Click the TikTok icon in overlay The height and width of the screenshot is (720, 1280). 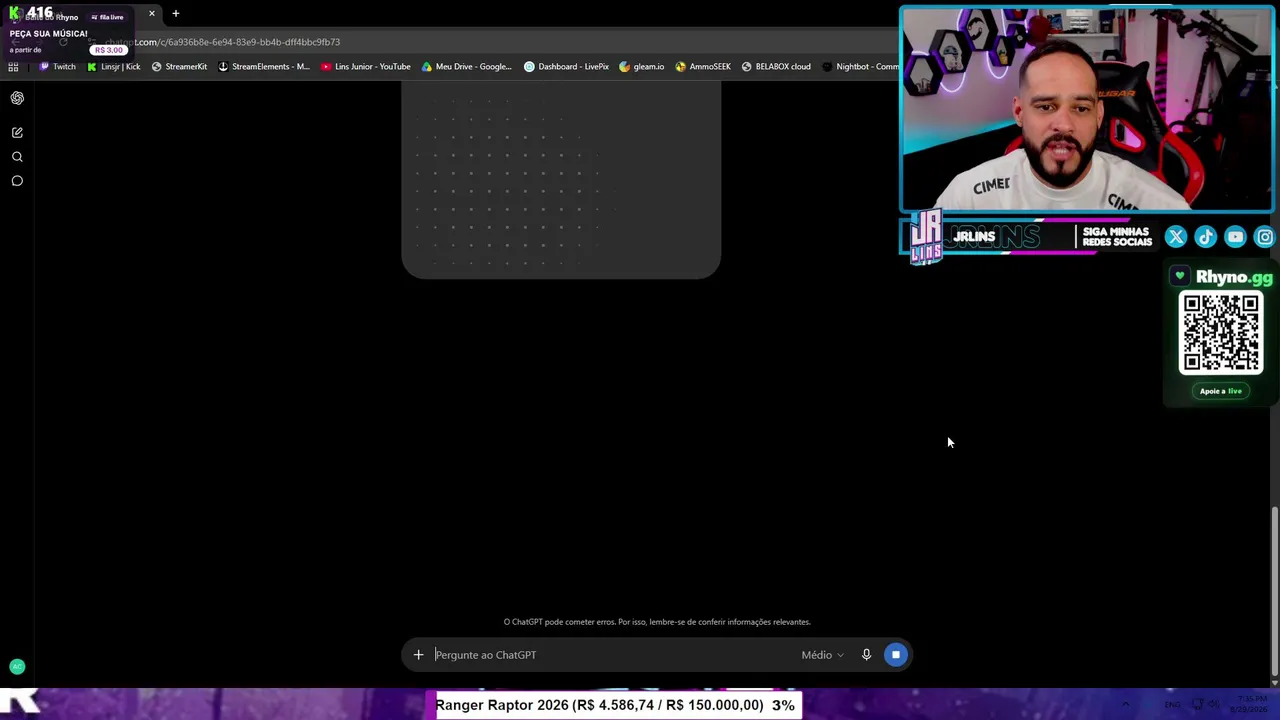pyautogui.click(x=1205, y=237)
